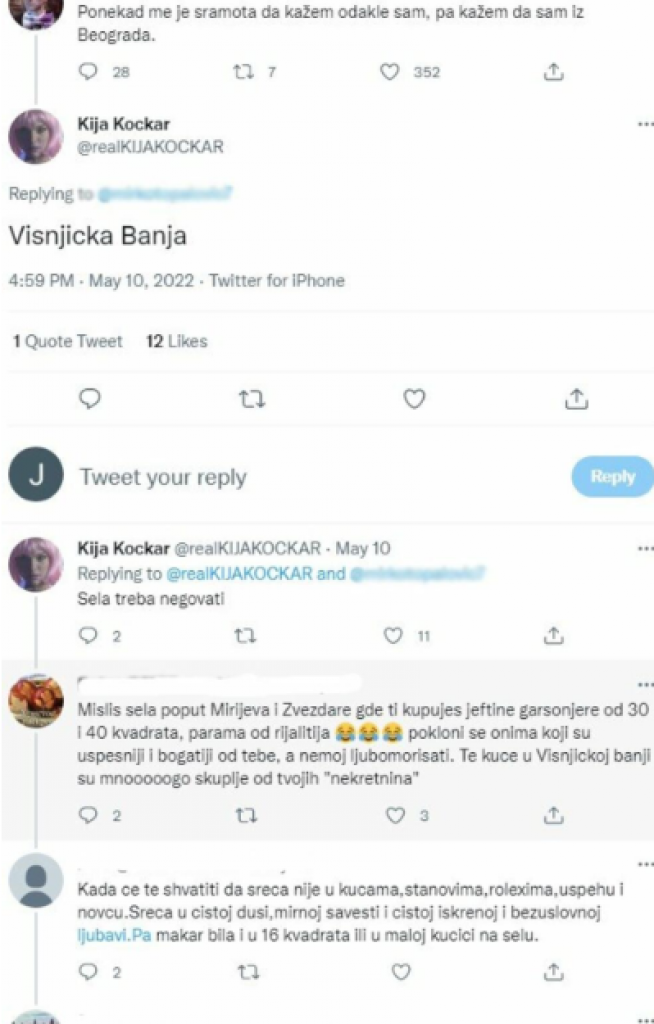View the 12 Likes list
This screenshot has height=1024, width=654.
176,342
